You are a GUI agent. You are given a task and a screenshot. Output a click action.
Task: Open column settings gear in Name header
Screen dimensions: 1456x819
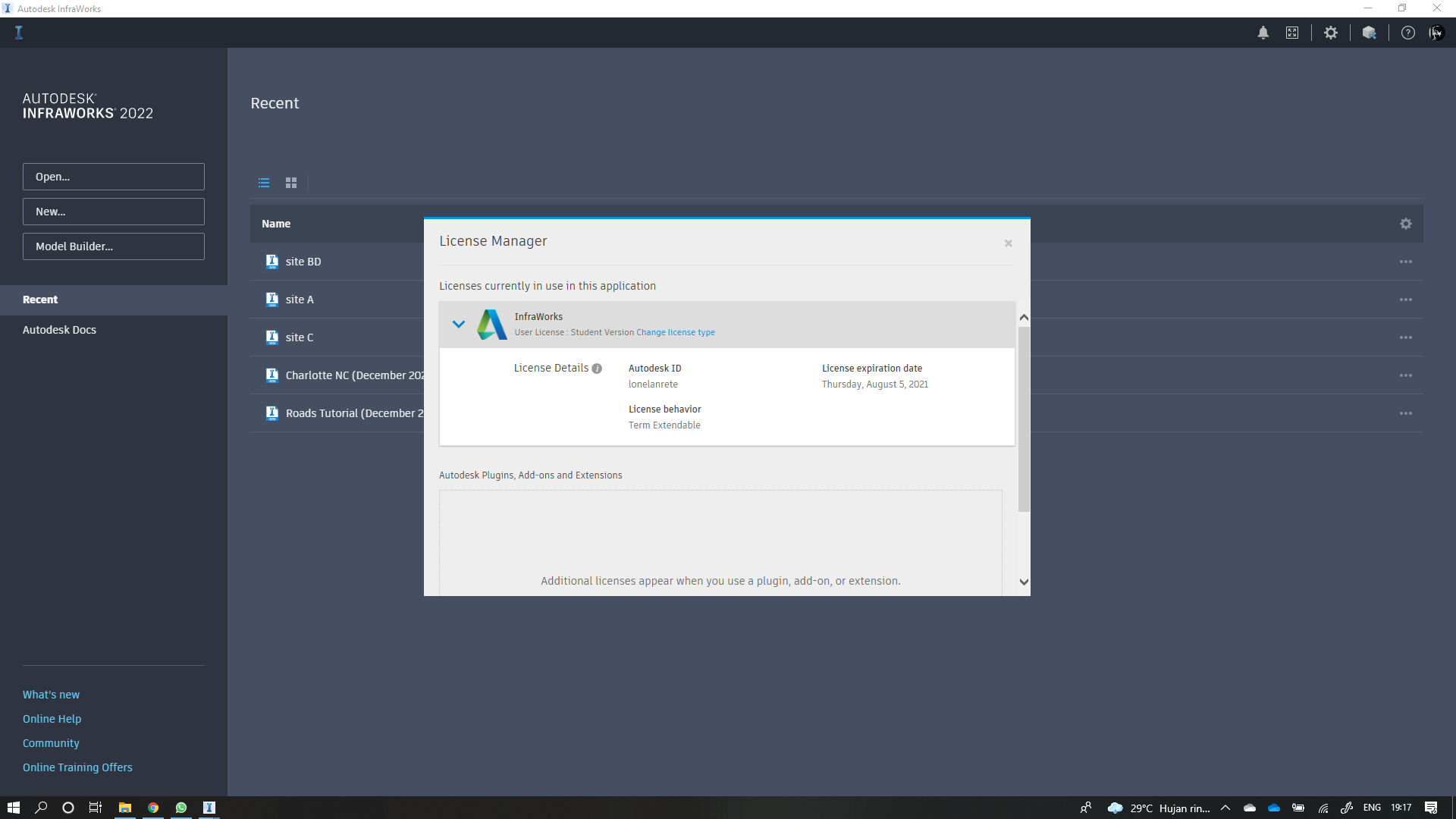point(1406,224)
